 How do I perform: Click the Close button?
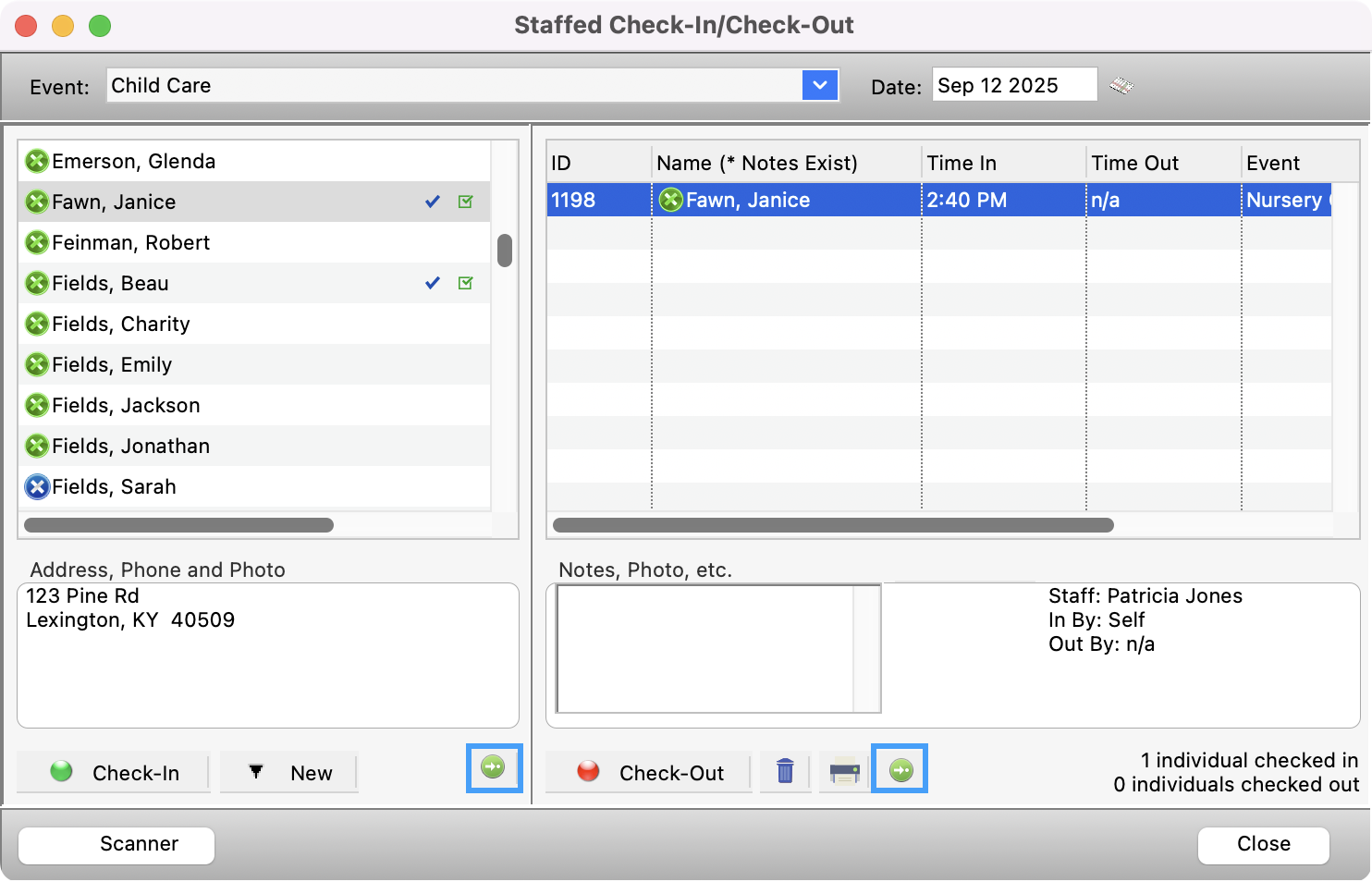coord(1263,844)
